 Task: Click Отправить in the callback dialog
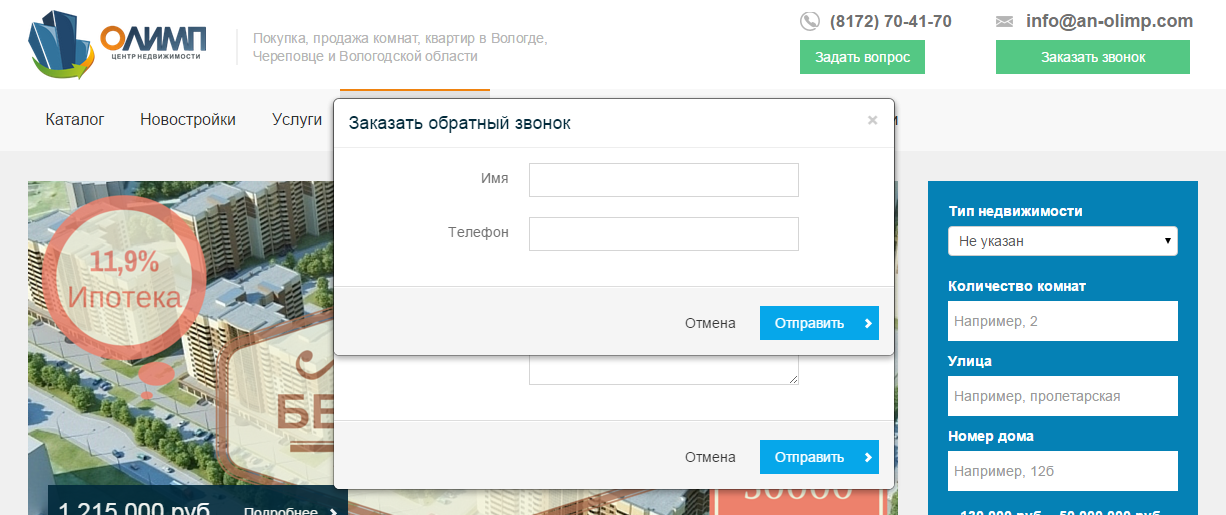point(819,323)
